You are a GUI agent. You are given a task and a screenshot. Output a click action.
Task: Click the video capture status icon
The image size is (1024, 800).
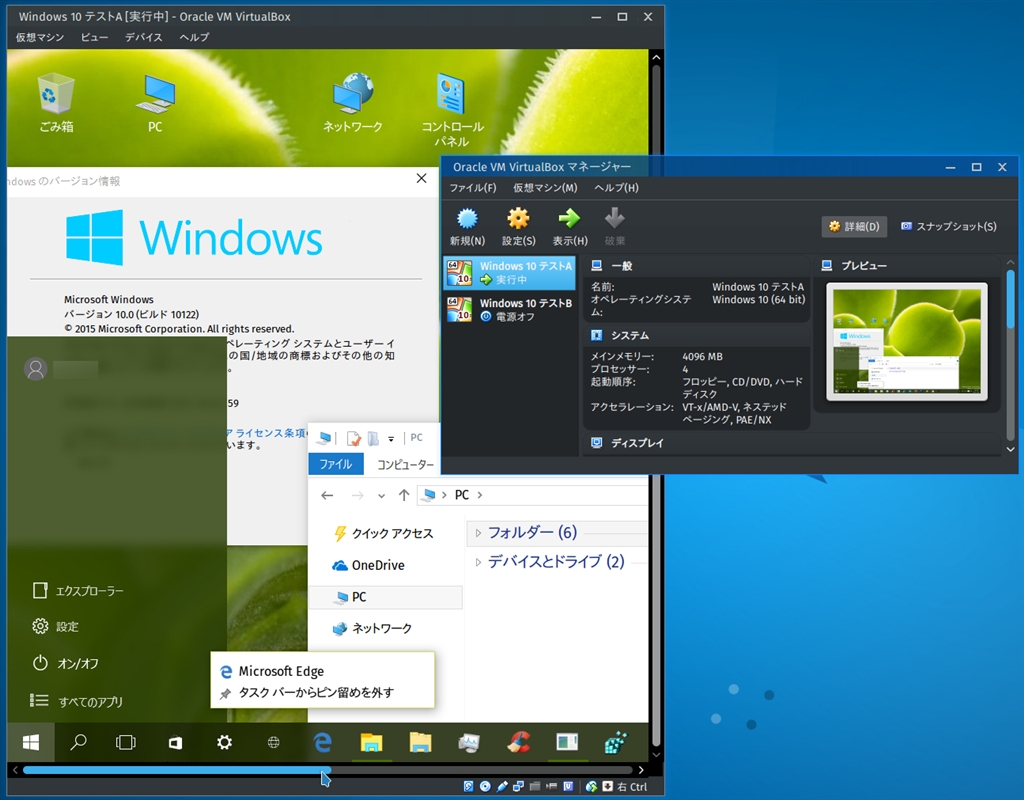551,786
